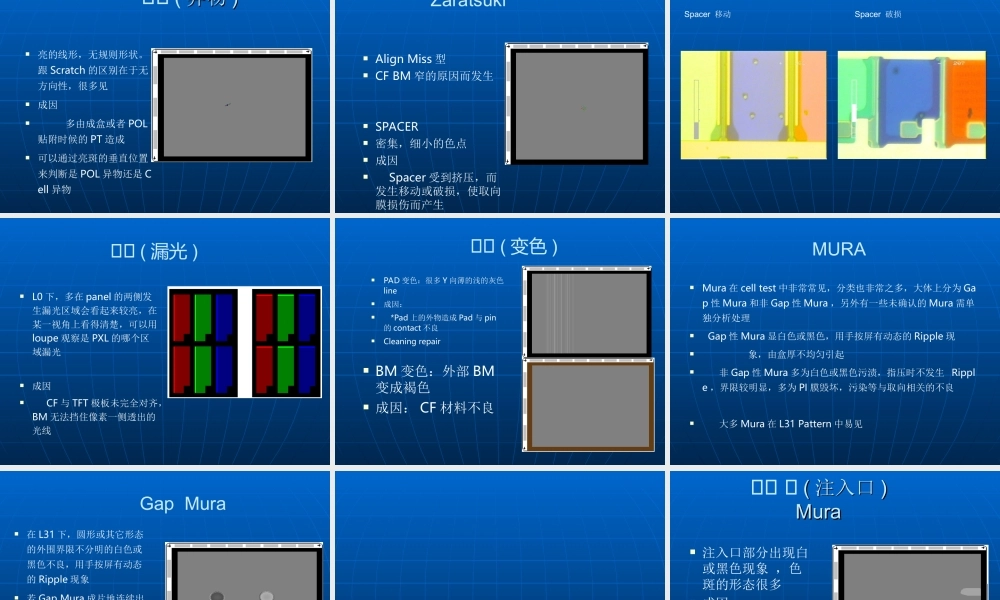Viewport: 1000px width, 600px height.
Task: Select the Zaratsuki slide thumbnail
Action: (x=499, y=106)
